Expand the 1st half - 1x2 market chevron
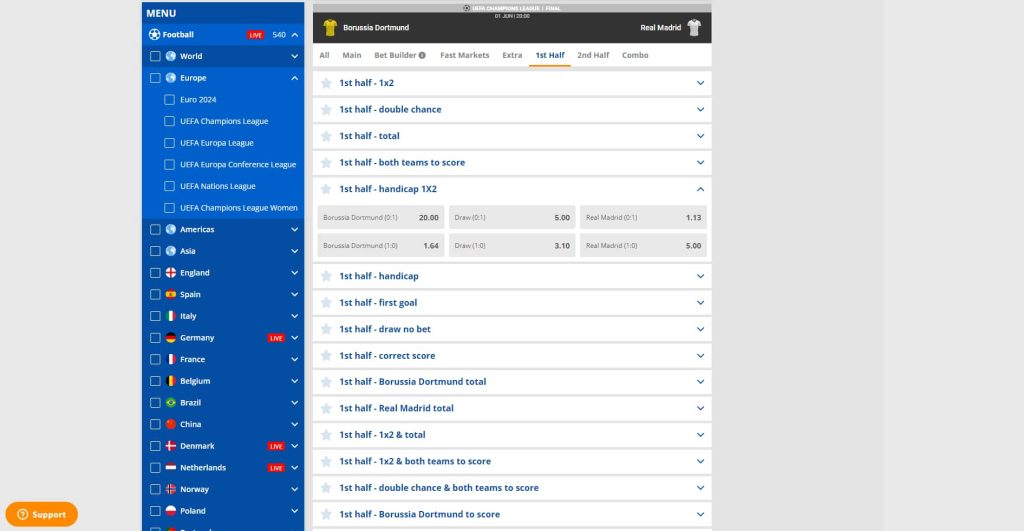Image resolution: width=1024 pixels, height=531 pixels. (x=700, y=83)
